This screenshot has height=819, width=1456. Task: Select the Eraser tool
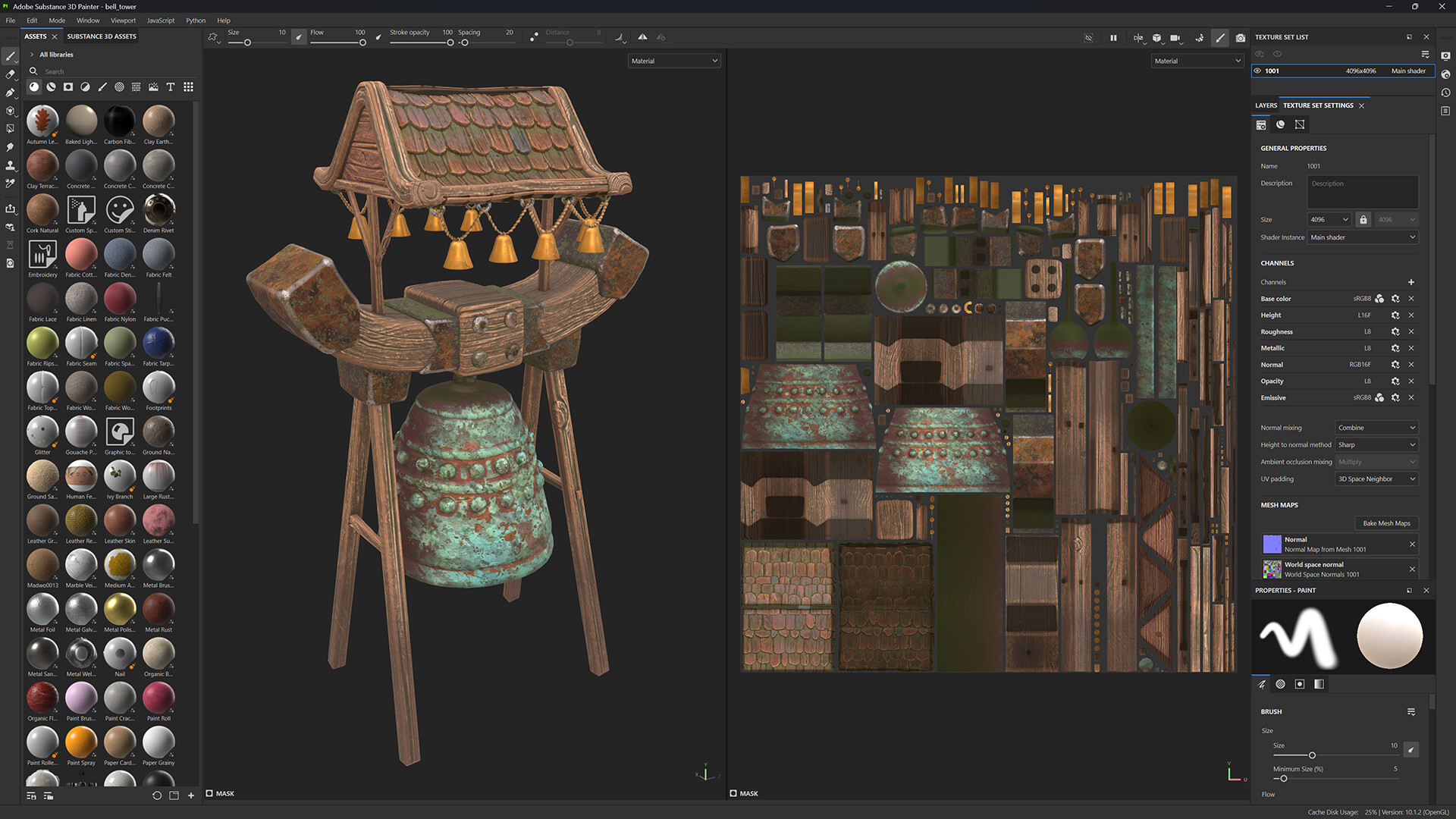(x=11, y=74)
